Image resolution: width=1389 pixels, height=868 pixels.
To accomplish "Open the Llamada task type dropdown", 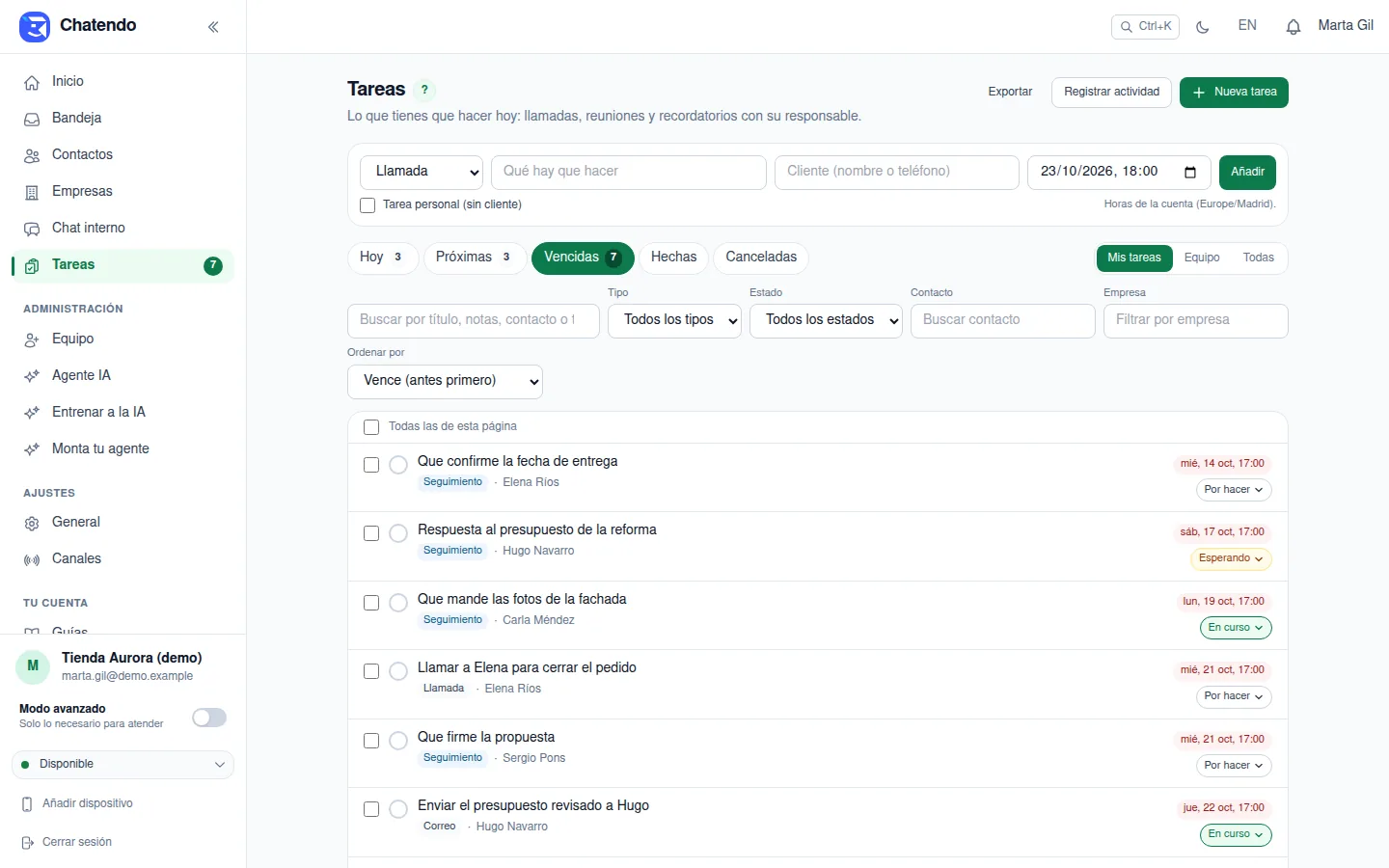I will [x=422, y=172].
